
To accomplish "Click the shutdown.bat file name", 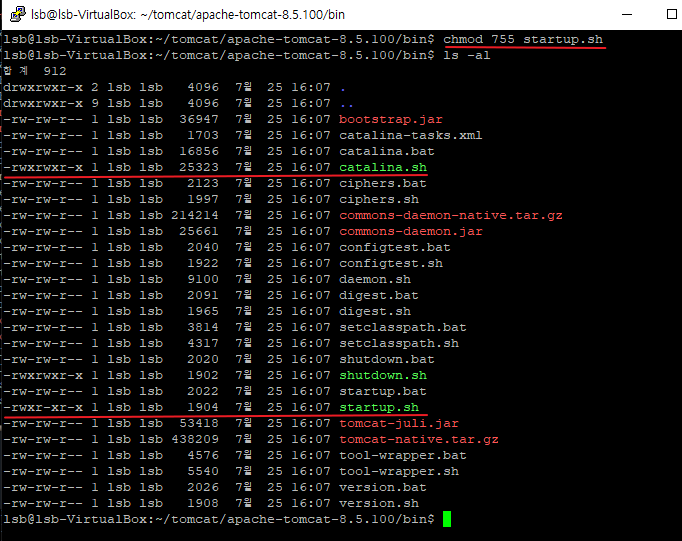I will [x=387, y=359].
